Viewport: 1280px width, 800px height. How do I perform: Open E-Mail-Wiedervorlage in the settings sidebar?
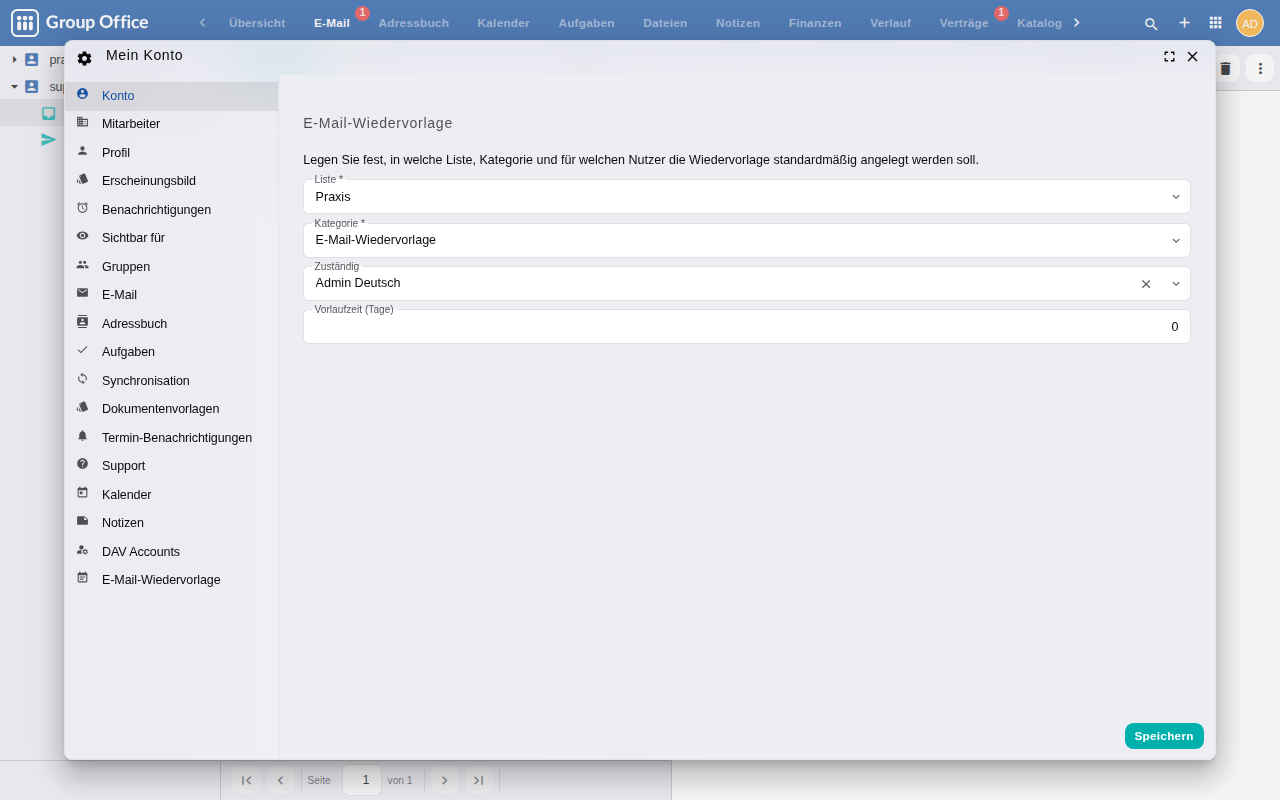[x=171, y=580]
